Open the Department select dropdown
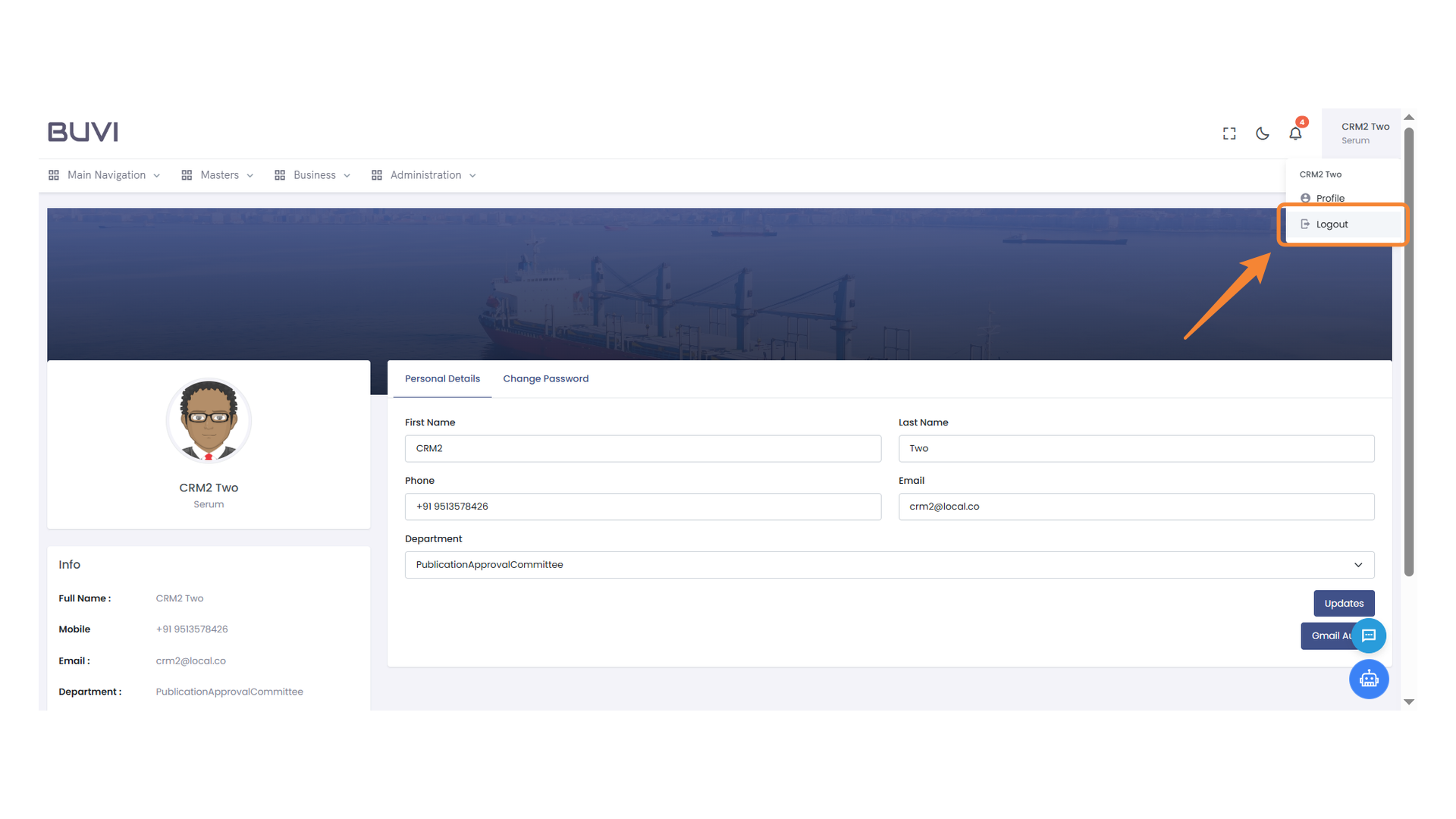This screenshot has width=1456, height=819. click(889, 565)
